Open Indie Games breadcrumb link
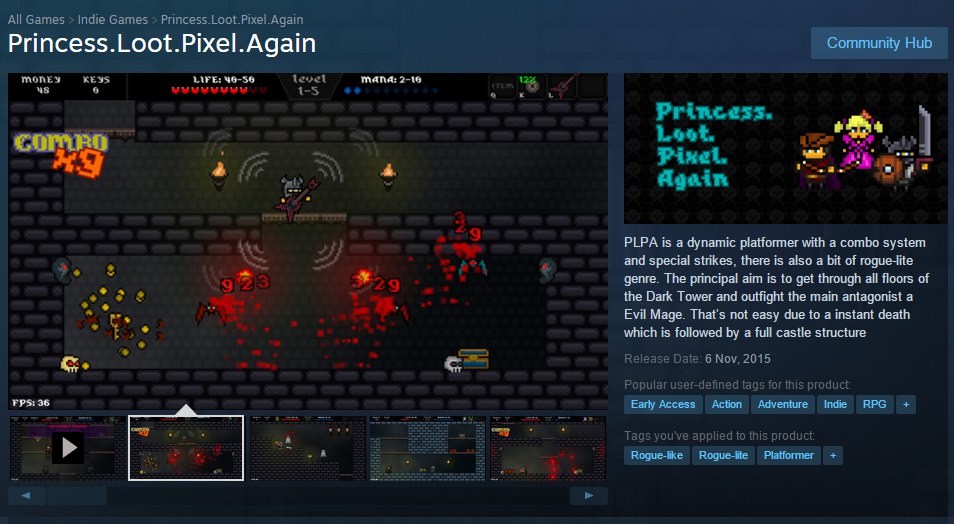954x524 pixels. [x=113, y=19]
